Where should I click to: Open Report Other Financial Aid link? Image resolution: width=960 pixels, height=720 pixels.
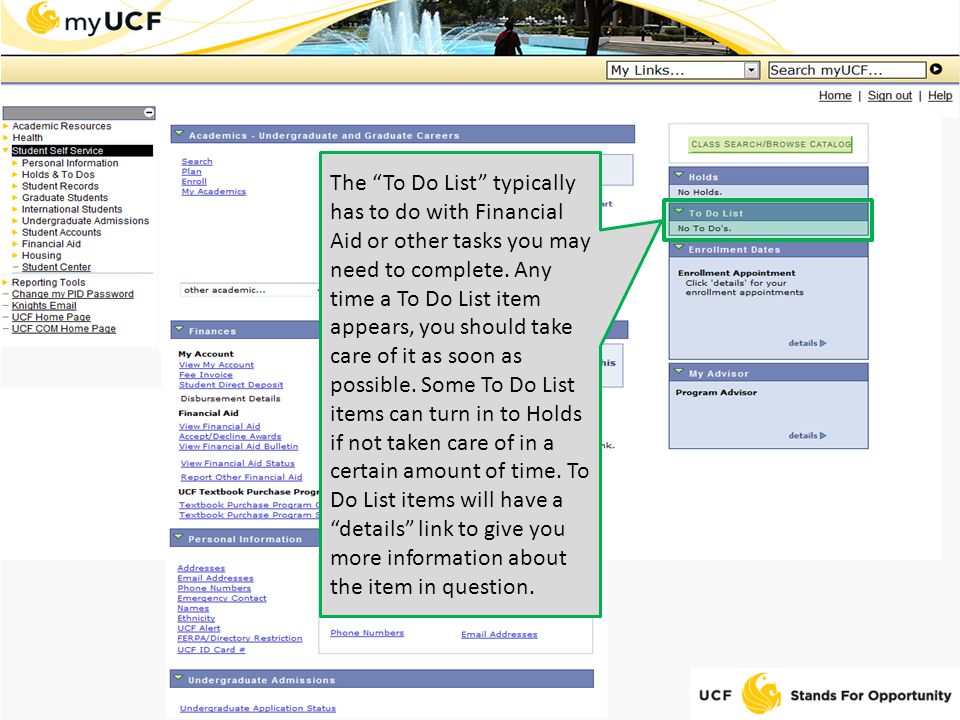[241, 478]
